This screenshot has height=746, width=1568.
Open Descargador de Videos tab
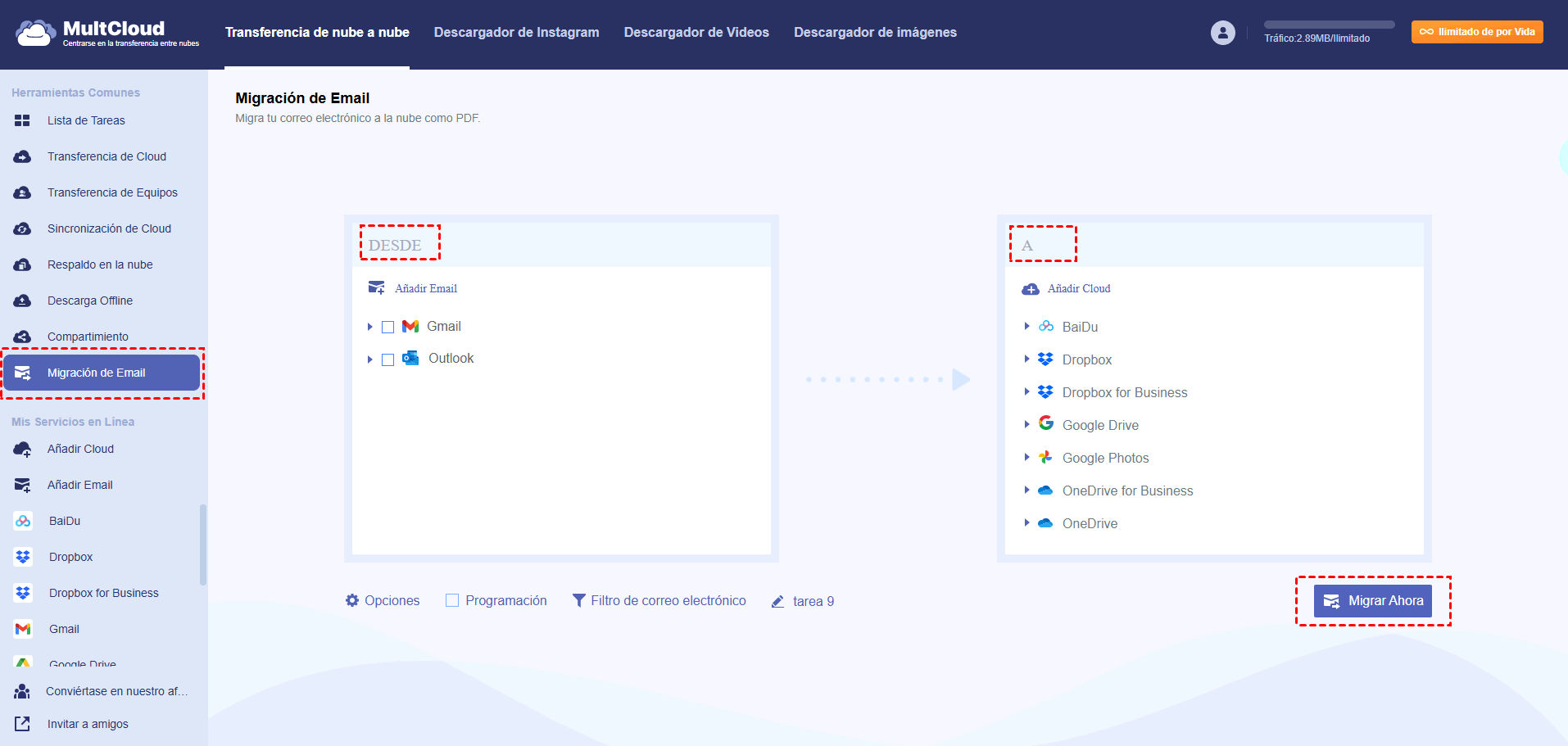tap(696, 33)
